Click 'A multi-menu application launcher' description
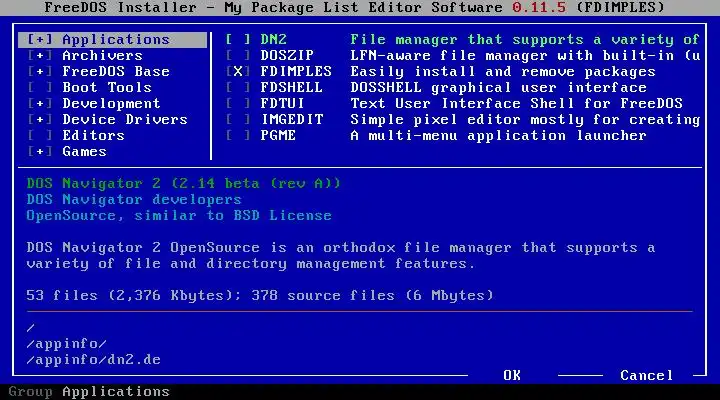Screen dimensions: 720x400 pyautogui.click(x=499, y=136)
